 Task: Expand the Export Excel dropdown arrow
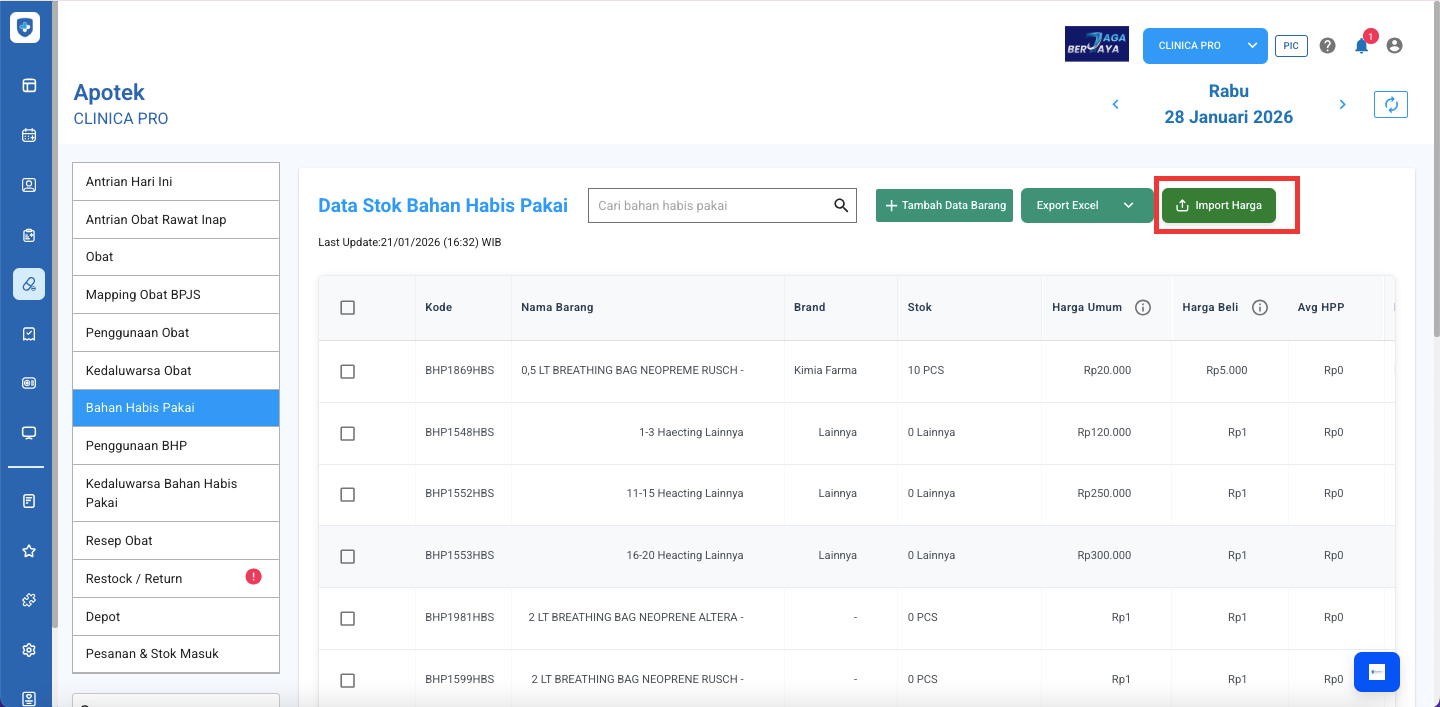click(1129, 206)
